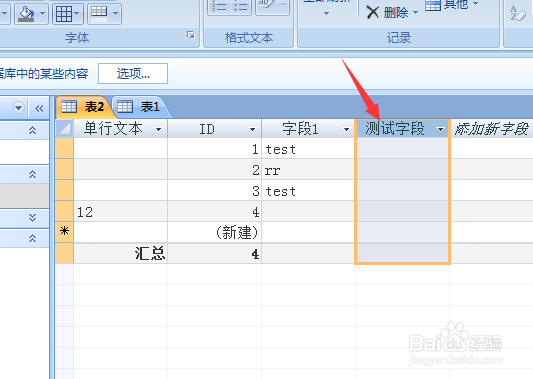Open the ID column filter dropdown
The height and width of the screenshot is (379, 533).
[252, 129]
